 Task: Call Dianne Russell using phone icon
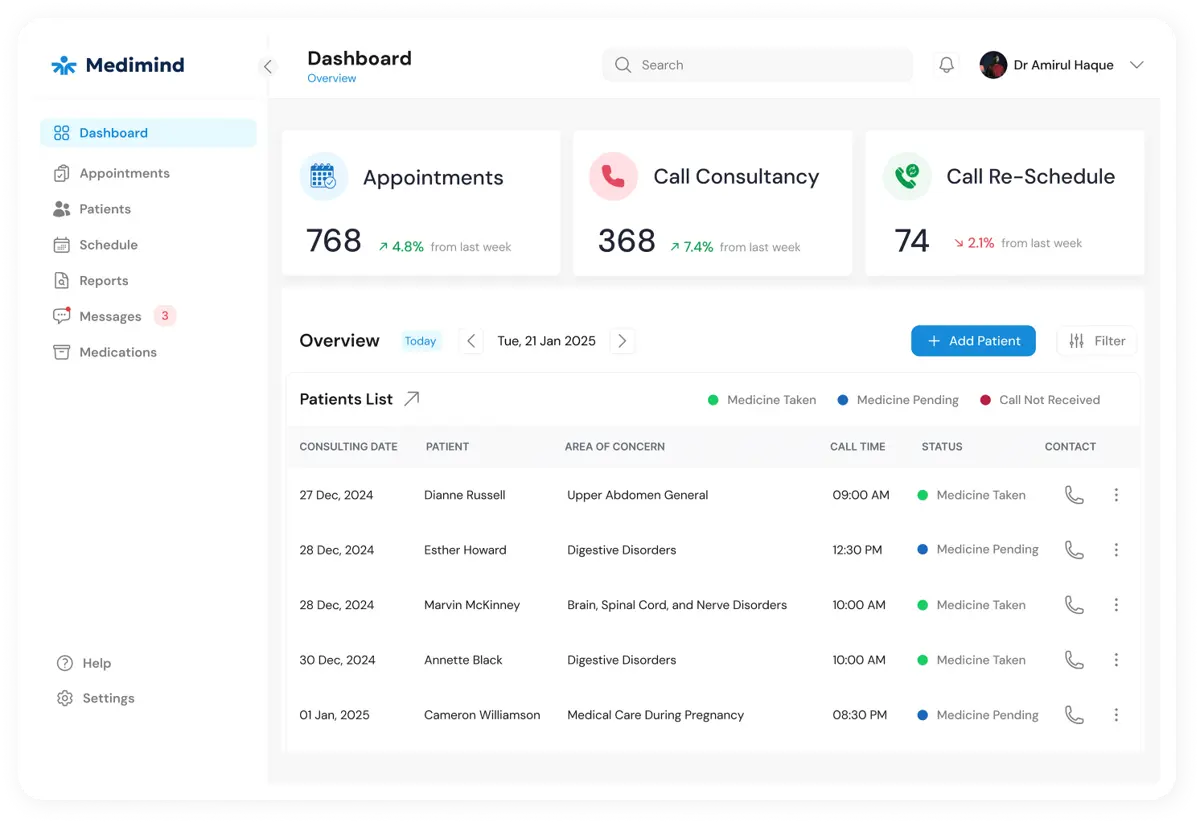tap(1074, 495)
